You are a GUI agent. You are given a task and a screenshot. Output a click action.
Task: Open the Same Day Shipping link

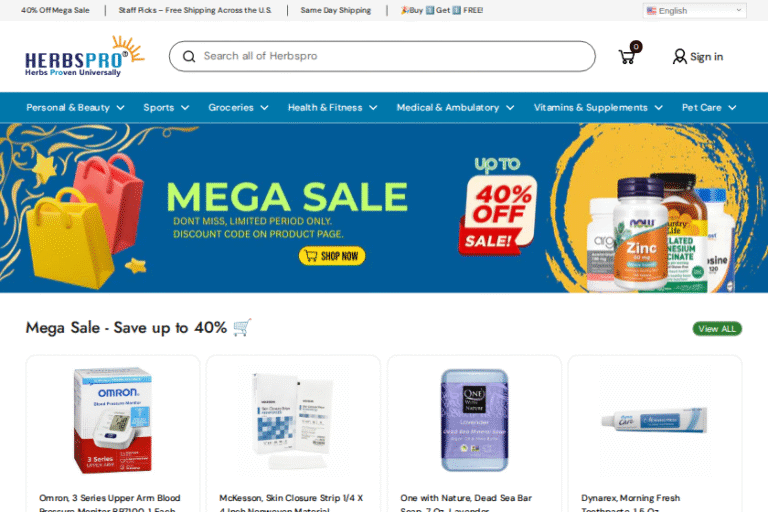tap(336, 10)
